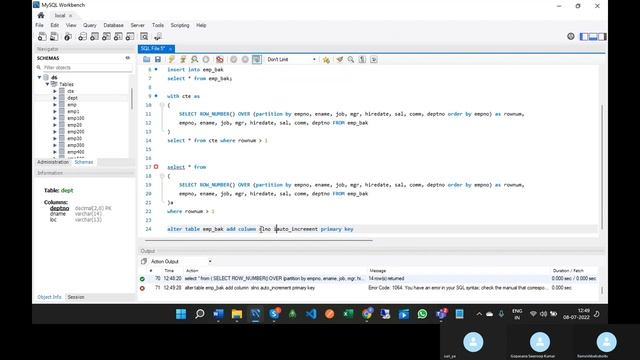Open the File menu
The image size is (640, 360).
pos(39,25)
